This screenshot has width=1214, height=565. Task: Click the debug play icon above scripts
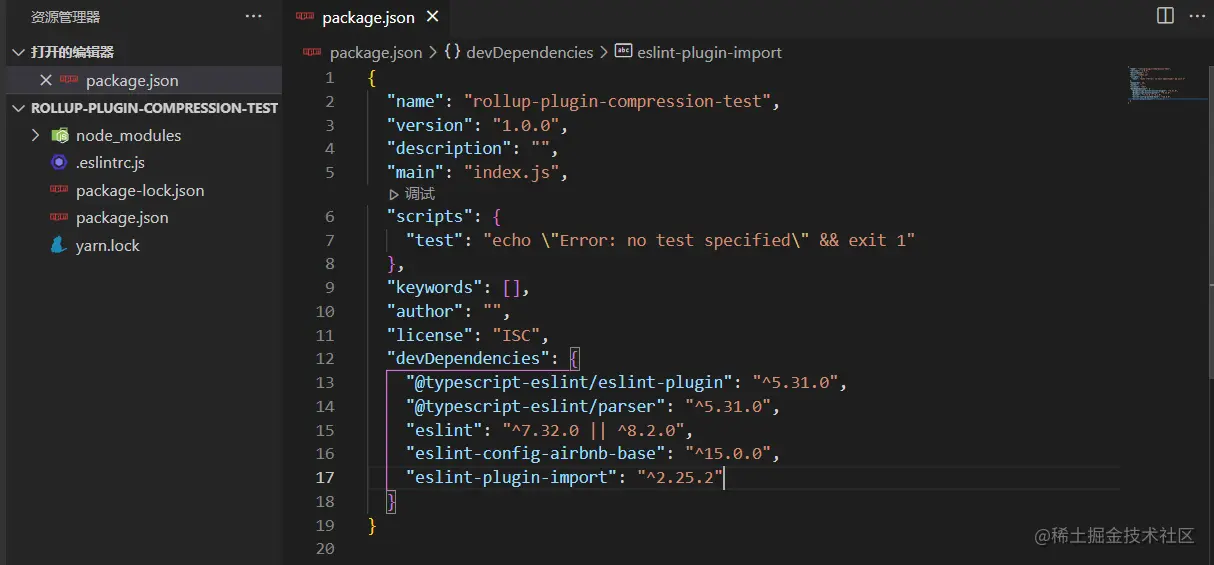click(x=394, y=194)
